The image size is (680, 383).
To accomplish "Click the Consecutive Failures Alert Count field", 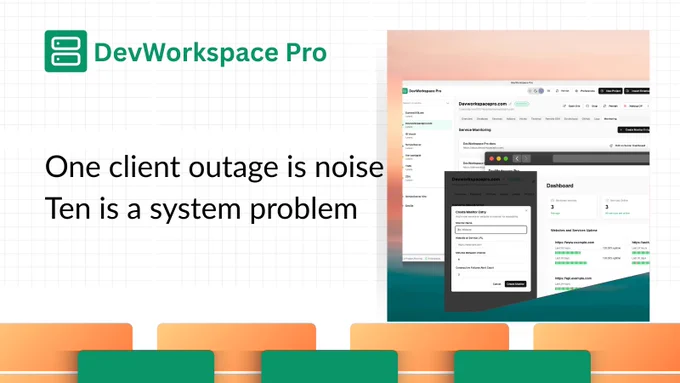I will [x=491, y=275].
